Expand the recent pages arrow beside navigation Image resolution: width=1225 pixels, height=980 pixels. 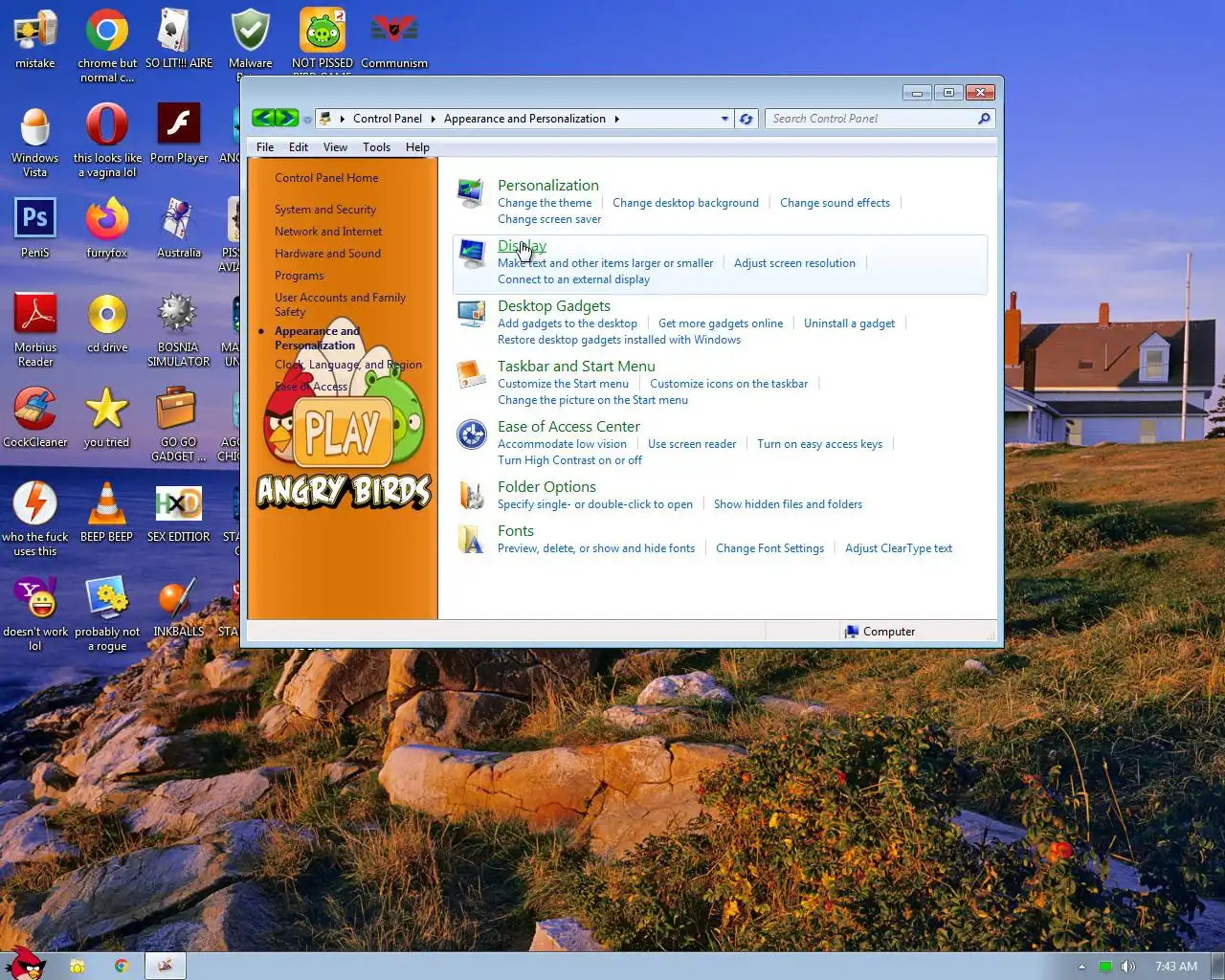(307, 120)
